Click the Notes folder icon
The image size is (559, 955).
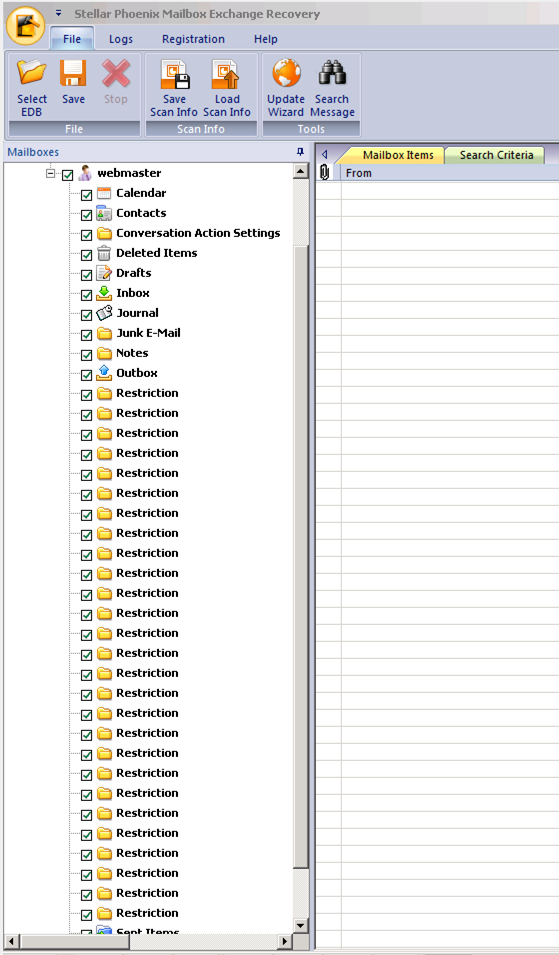point(105,353)
